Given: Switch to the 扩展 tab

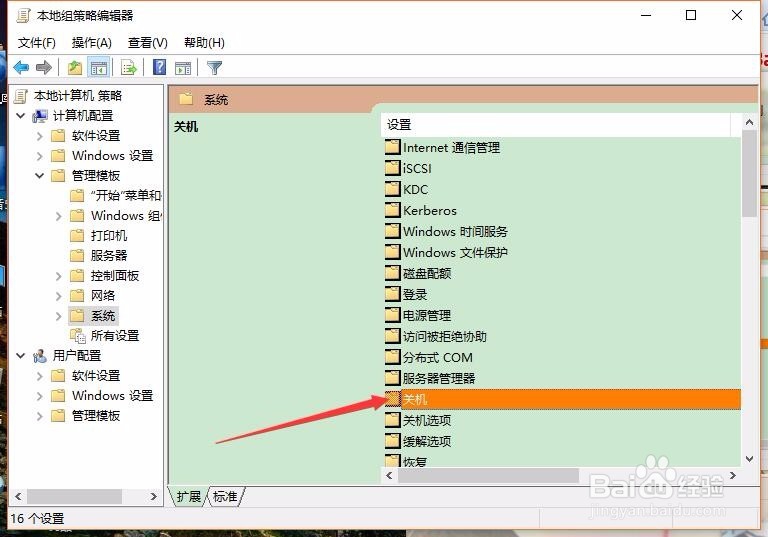Looking at the screenshot, I should pos(189,496).
